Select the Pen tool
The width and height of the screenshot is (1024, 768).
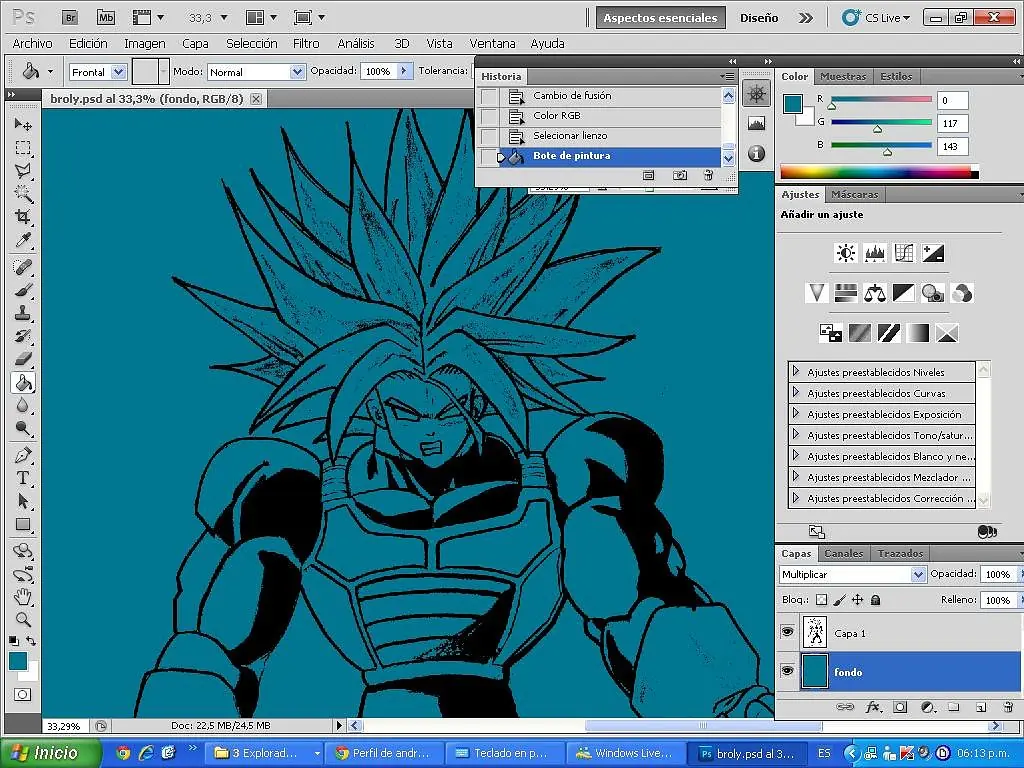pyautogui.click(x=23, y=455)
